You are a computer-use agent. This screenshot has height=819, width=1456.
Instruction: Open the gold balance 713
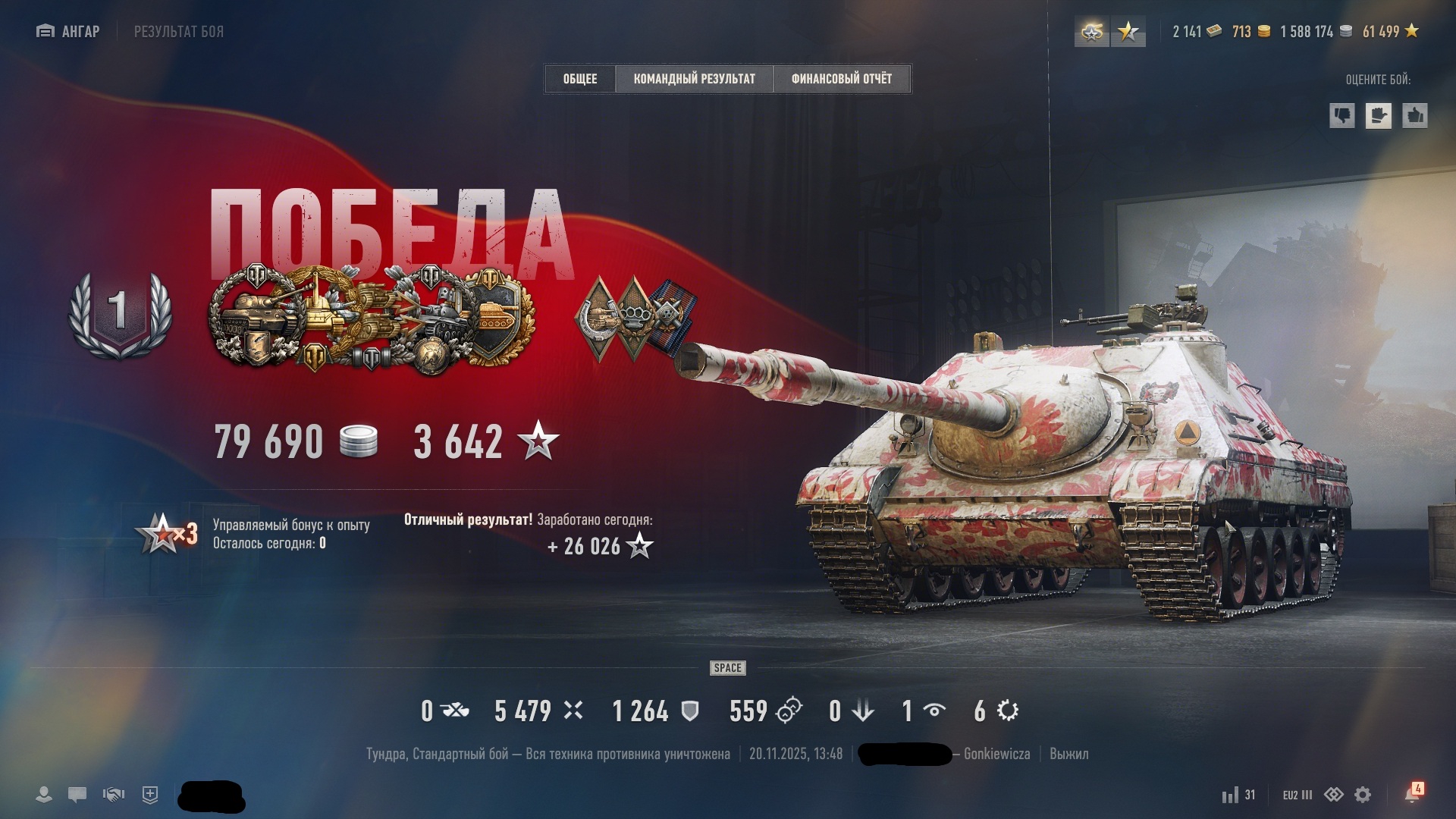pyautogui.click(x=1250, y=31)
